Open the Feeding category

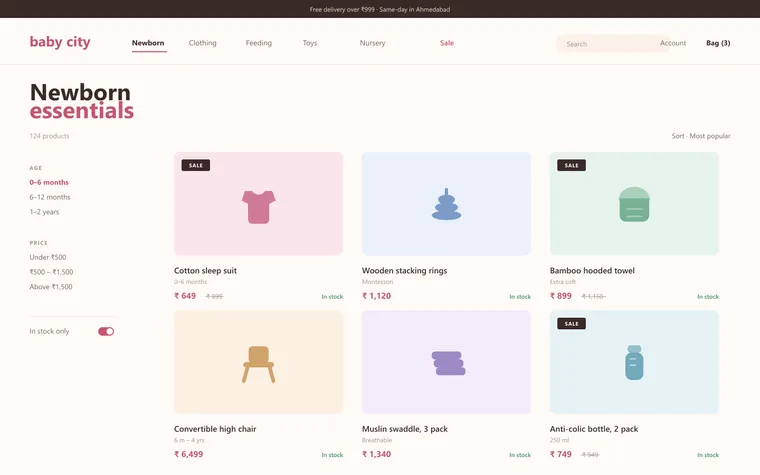(x=259, y=43)
